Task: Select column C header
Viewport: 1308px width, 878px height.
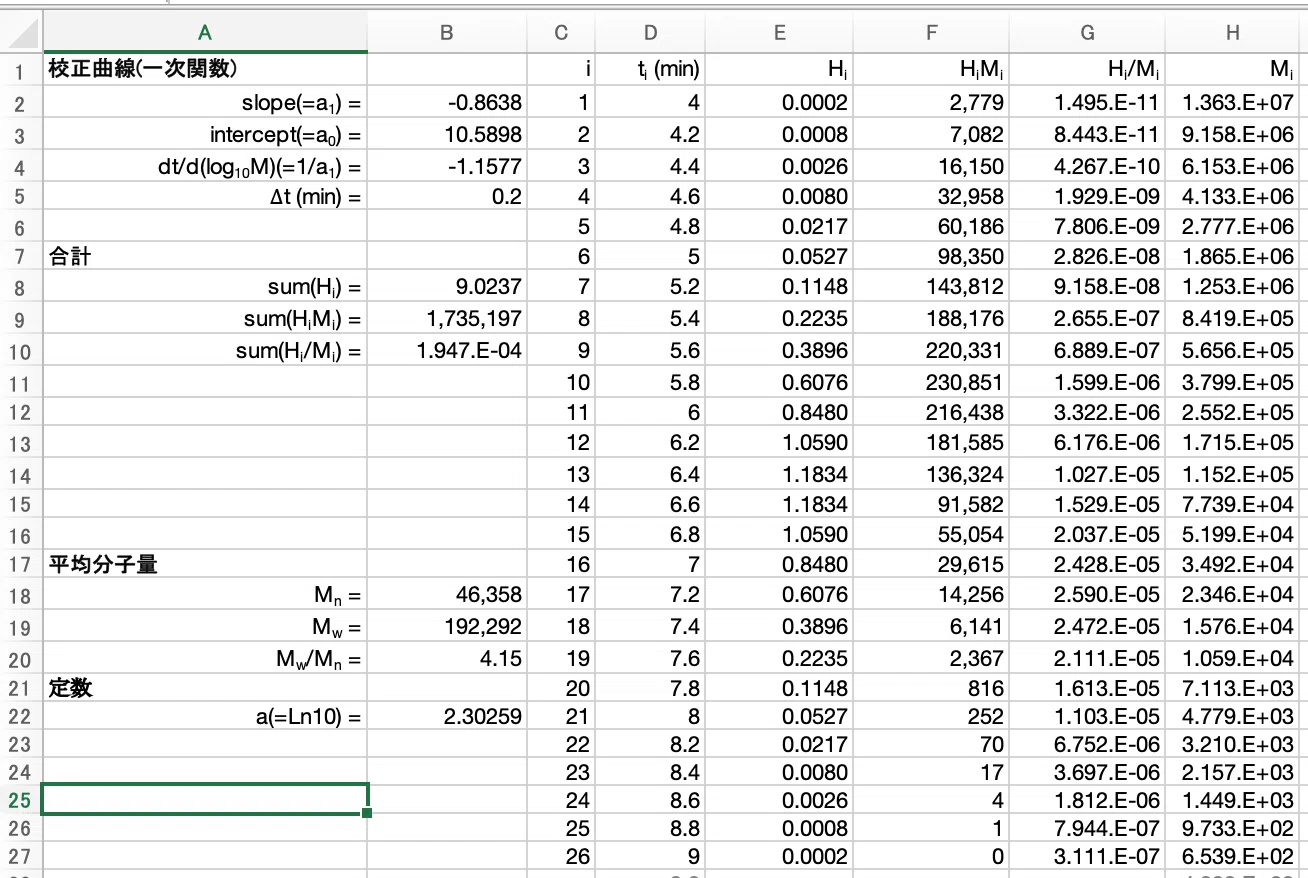Action: click(561, 33)
